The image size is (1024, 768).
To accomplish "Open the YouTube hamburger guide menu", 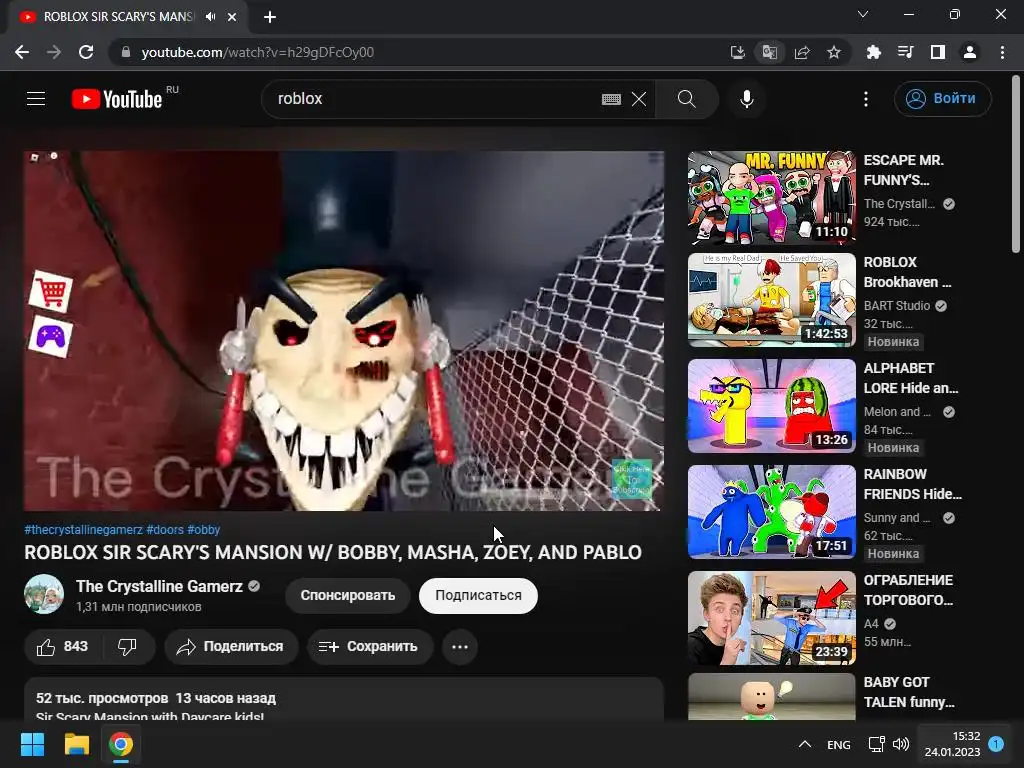I will (36, 99).
